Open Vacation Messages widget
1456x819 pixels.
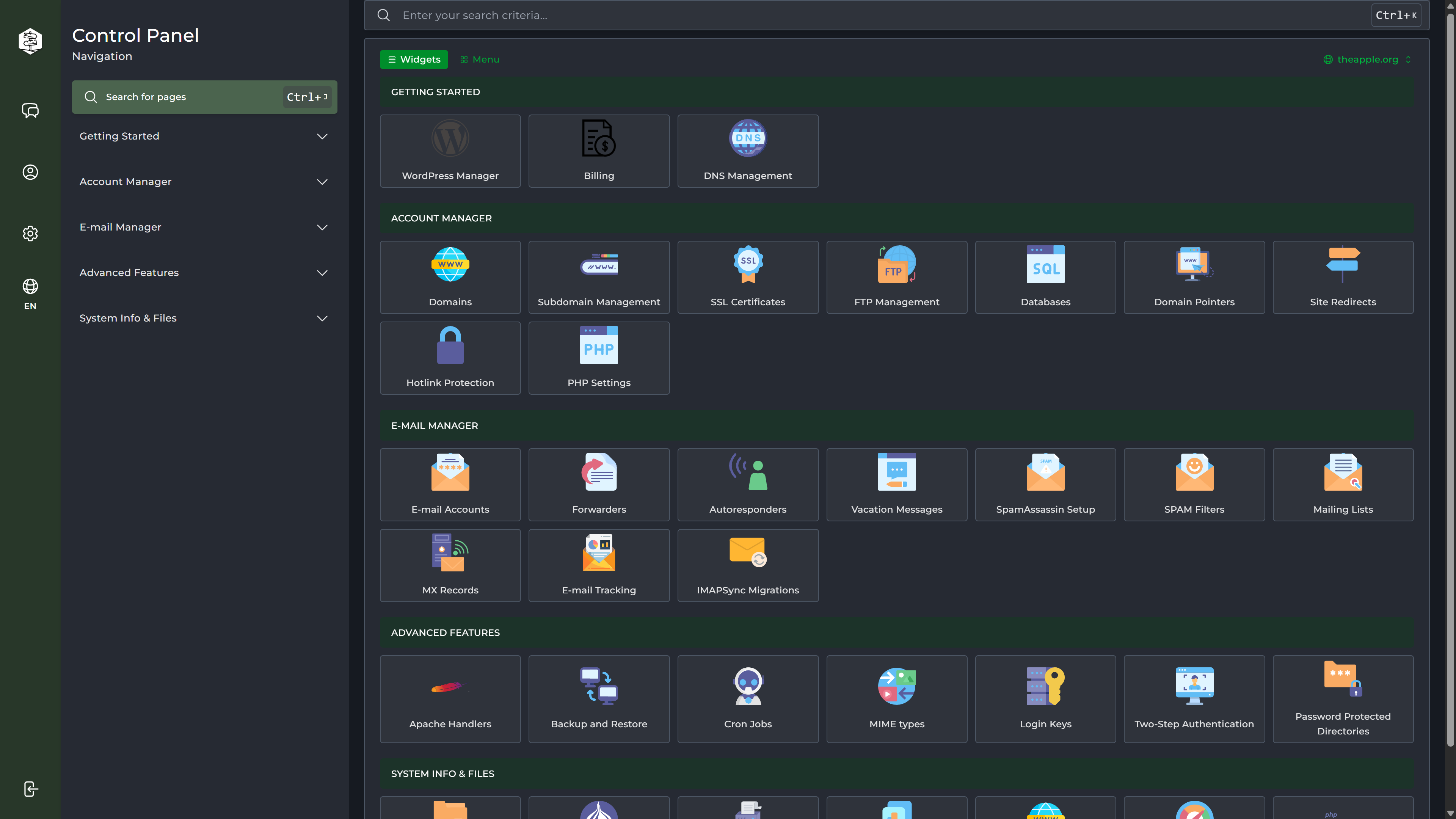896,485
